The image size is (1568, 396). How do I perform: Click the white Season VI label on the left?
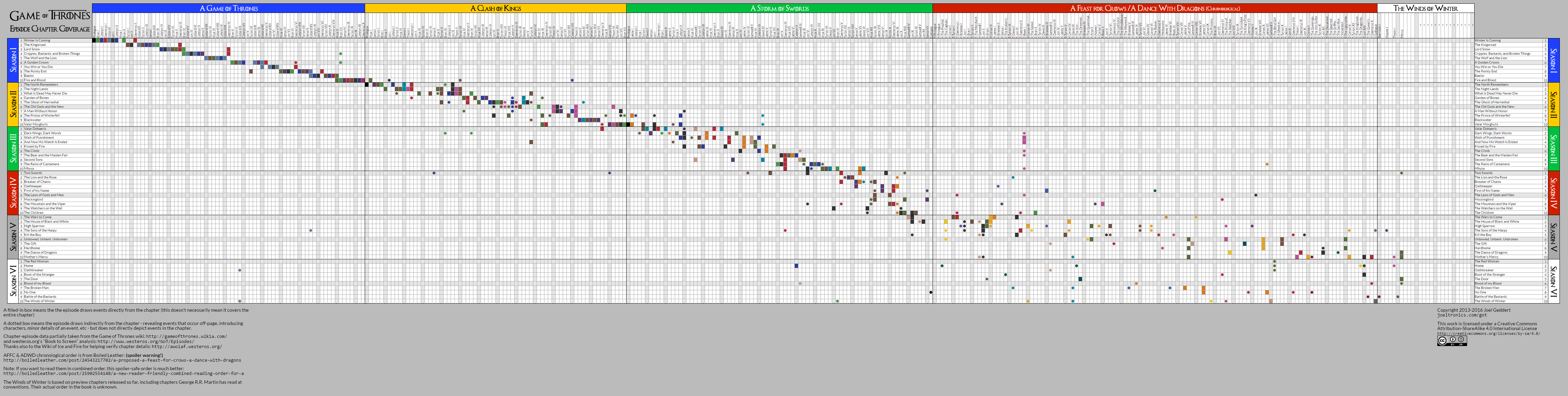pos(13,281)
